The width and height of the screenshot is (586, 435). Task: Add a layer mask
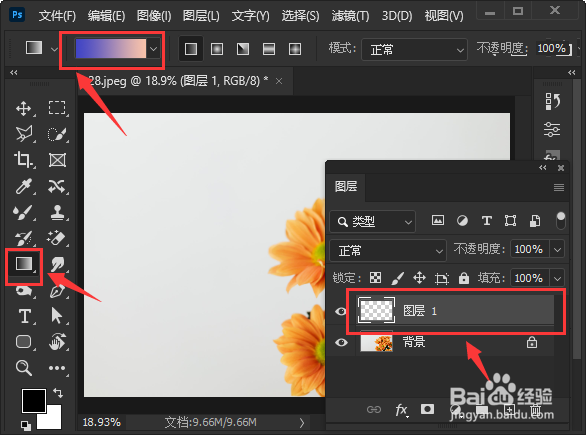427,409
